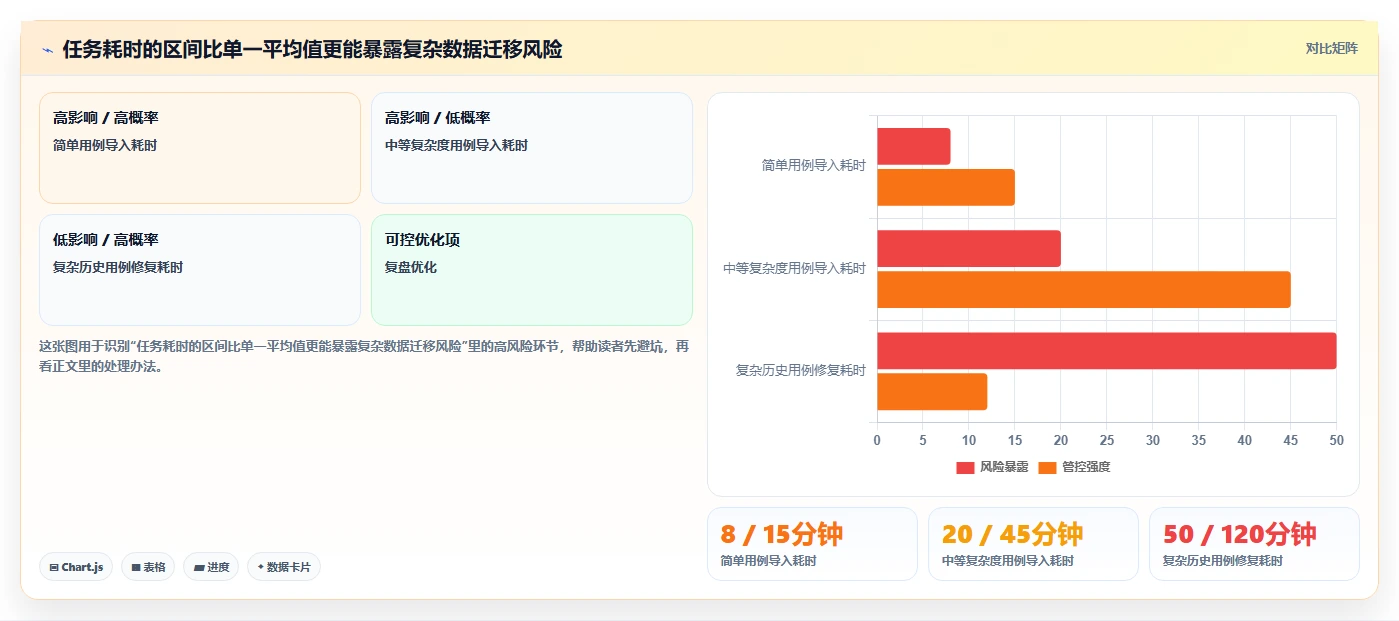This screenshot has height=621, width=1399.
Task: Click the lightning icon beside the title
Action: (x=47, y=50)
